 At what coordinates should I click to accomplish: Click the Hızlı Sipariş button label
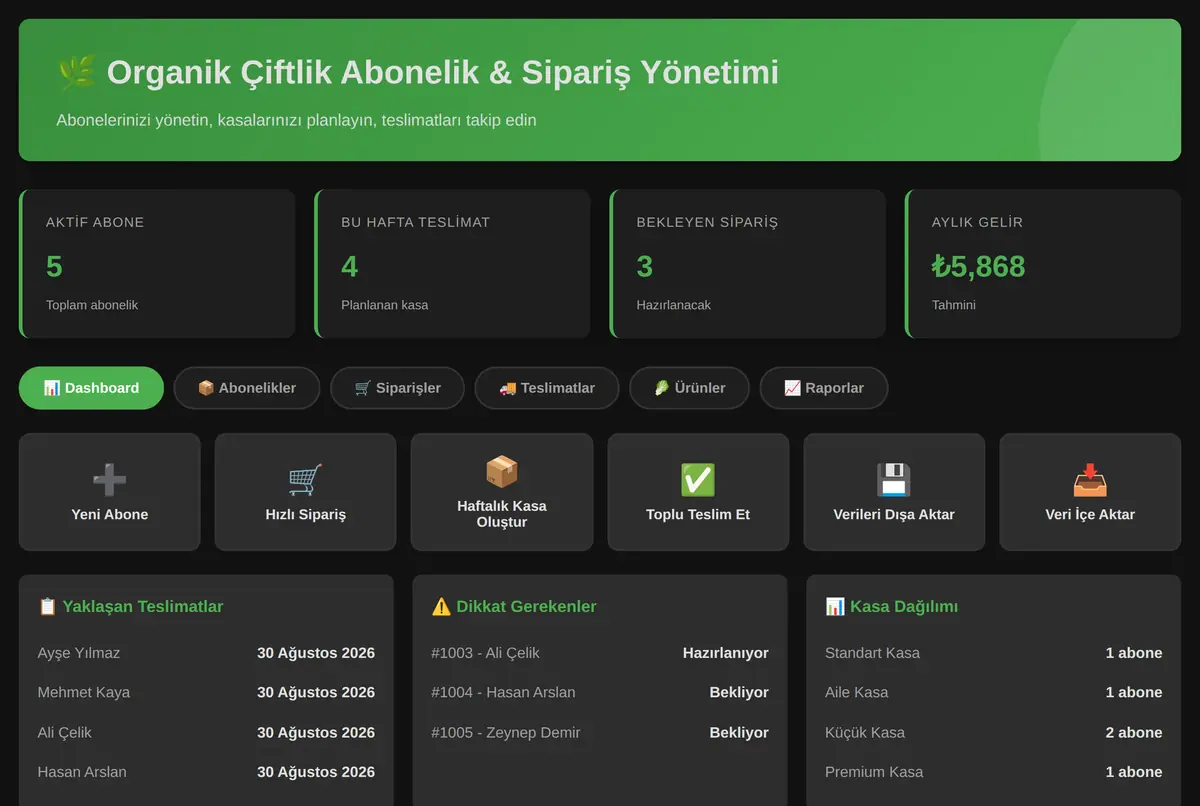305,514
